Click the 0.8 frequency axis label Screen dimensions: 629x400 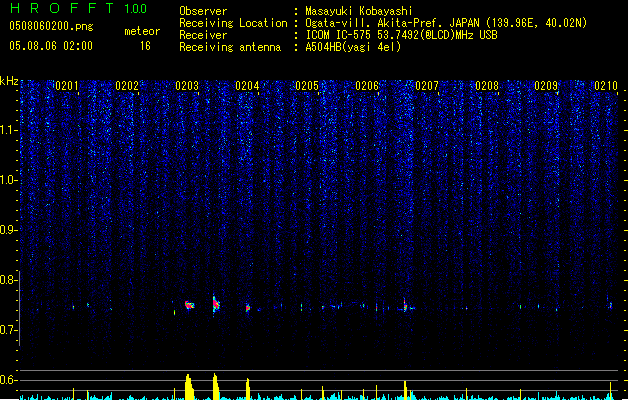[9, 280]
